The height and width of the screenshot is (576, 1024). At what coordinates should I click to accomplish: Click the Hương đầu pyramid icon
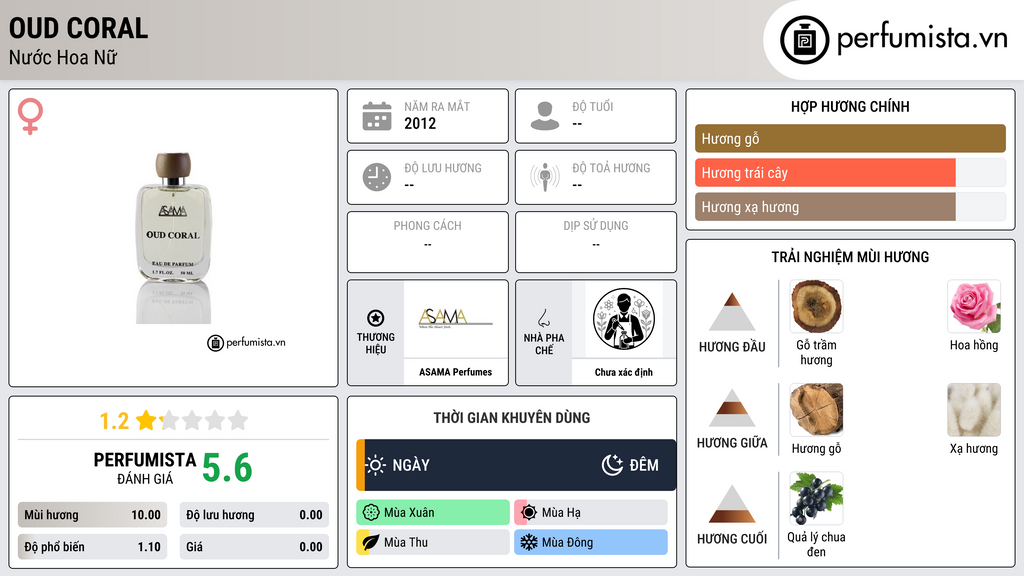732,312
